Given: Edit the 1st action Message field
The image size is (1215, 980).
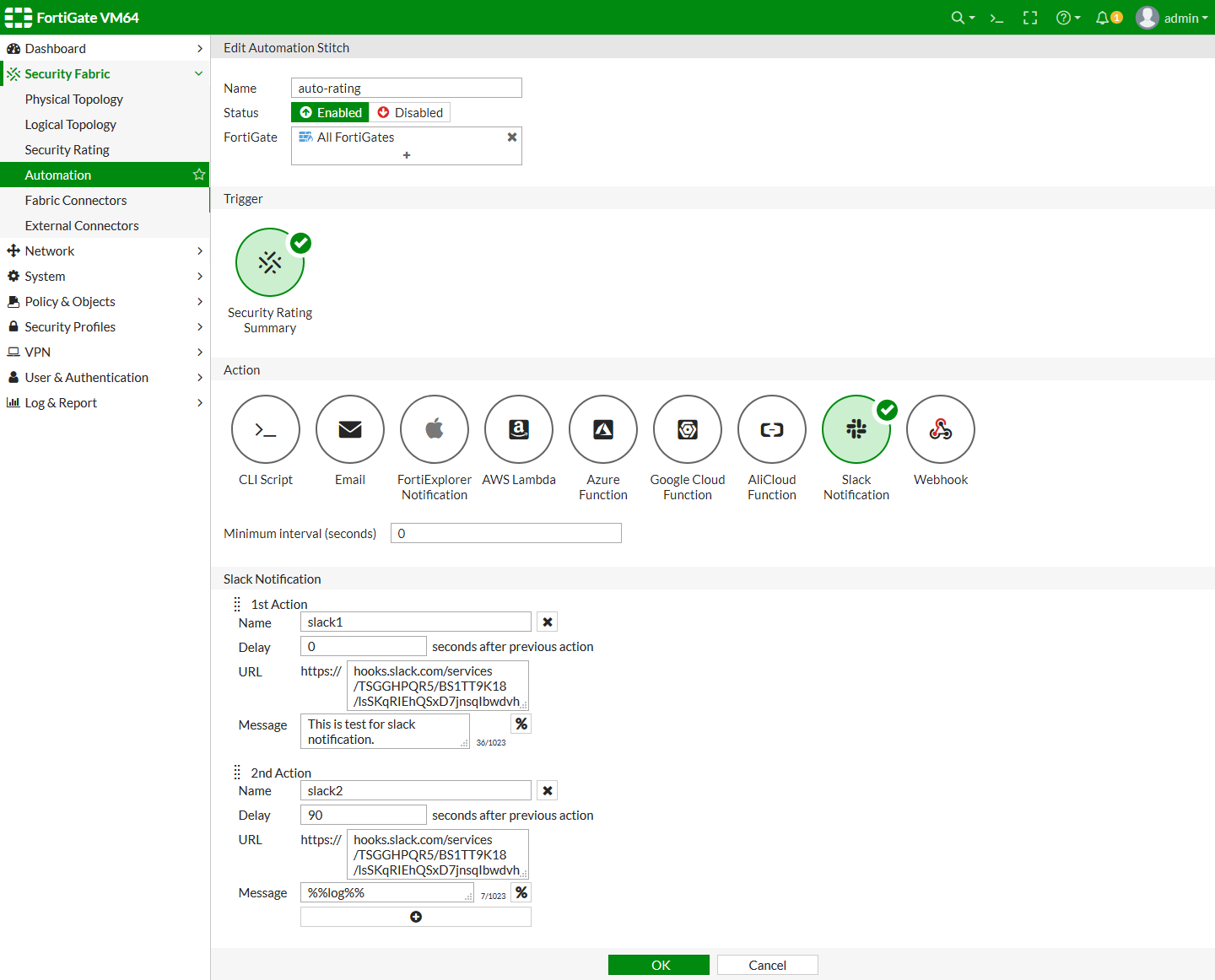Looking at the screenshot, I should pos(385,731).
